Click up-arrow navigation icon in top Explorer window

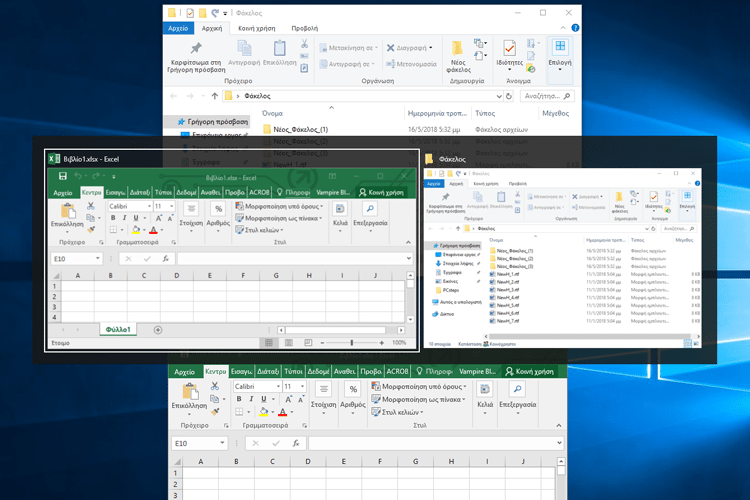214,96
